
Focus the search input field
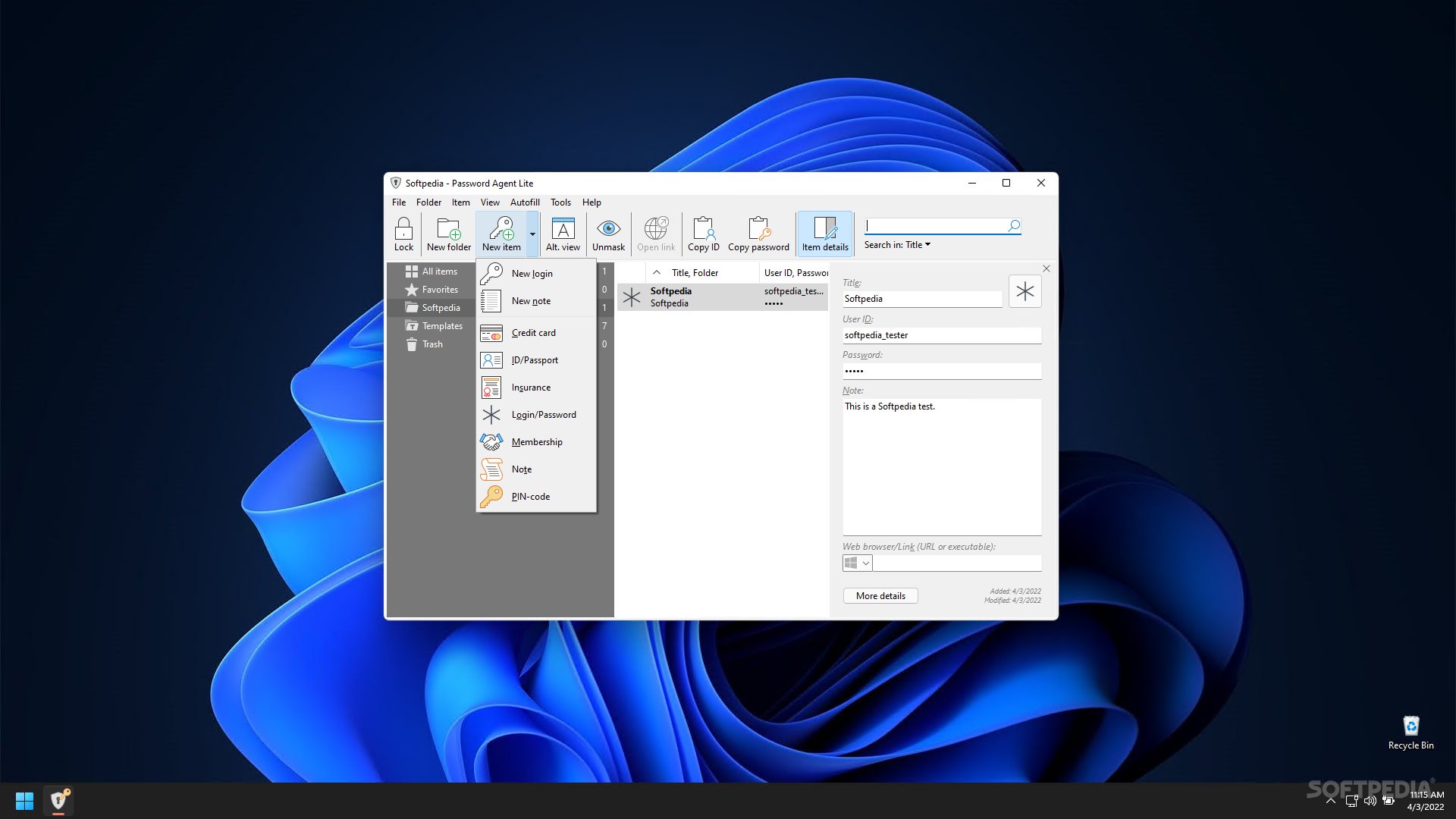tap(936, 225)
